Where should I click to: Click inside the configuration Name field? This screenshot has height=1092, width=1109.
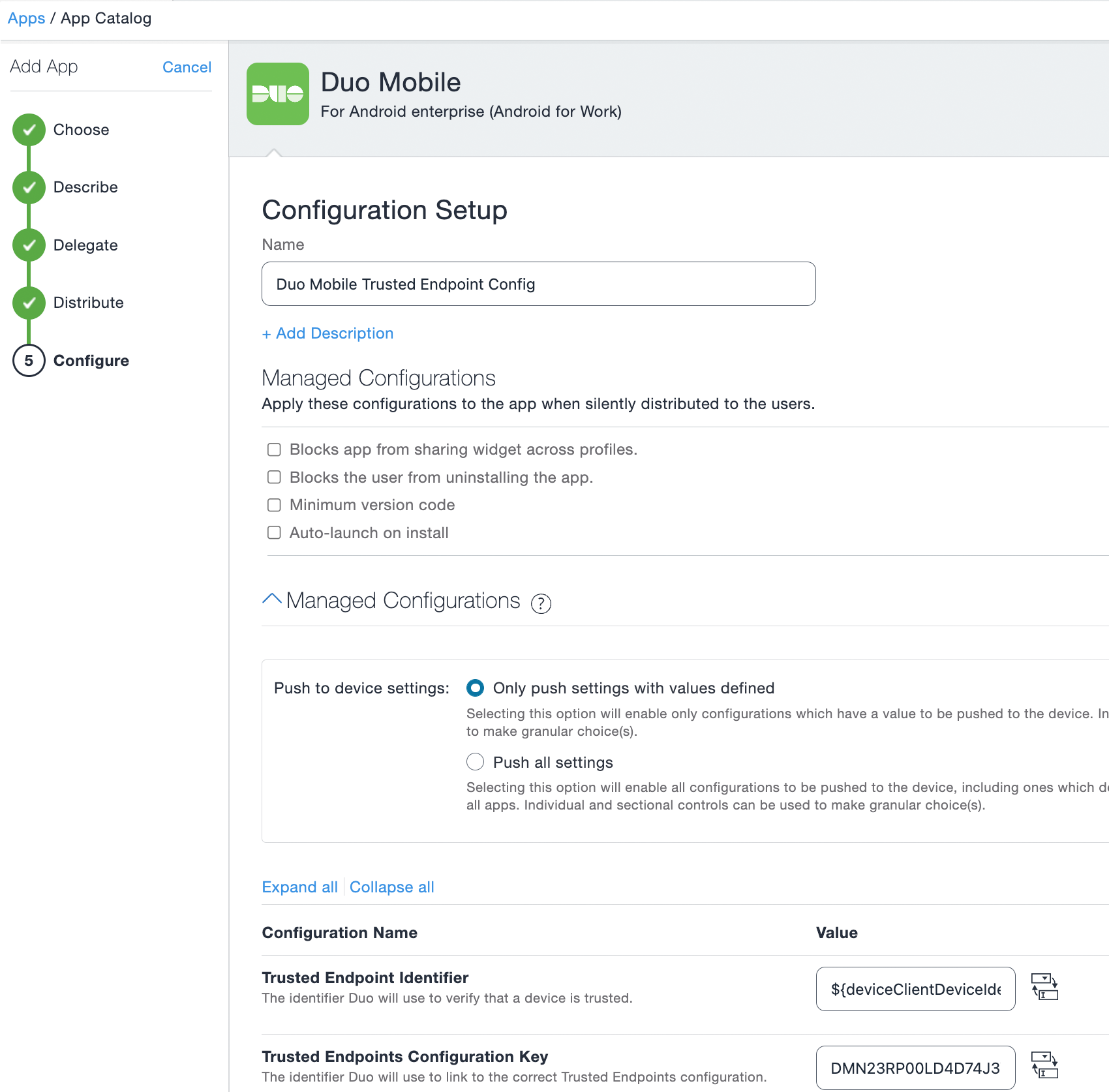[538, 284]
